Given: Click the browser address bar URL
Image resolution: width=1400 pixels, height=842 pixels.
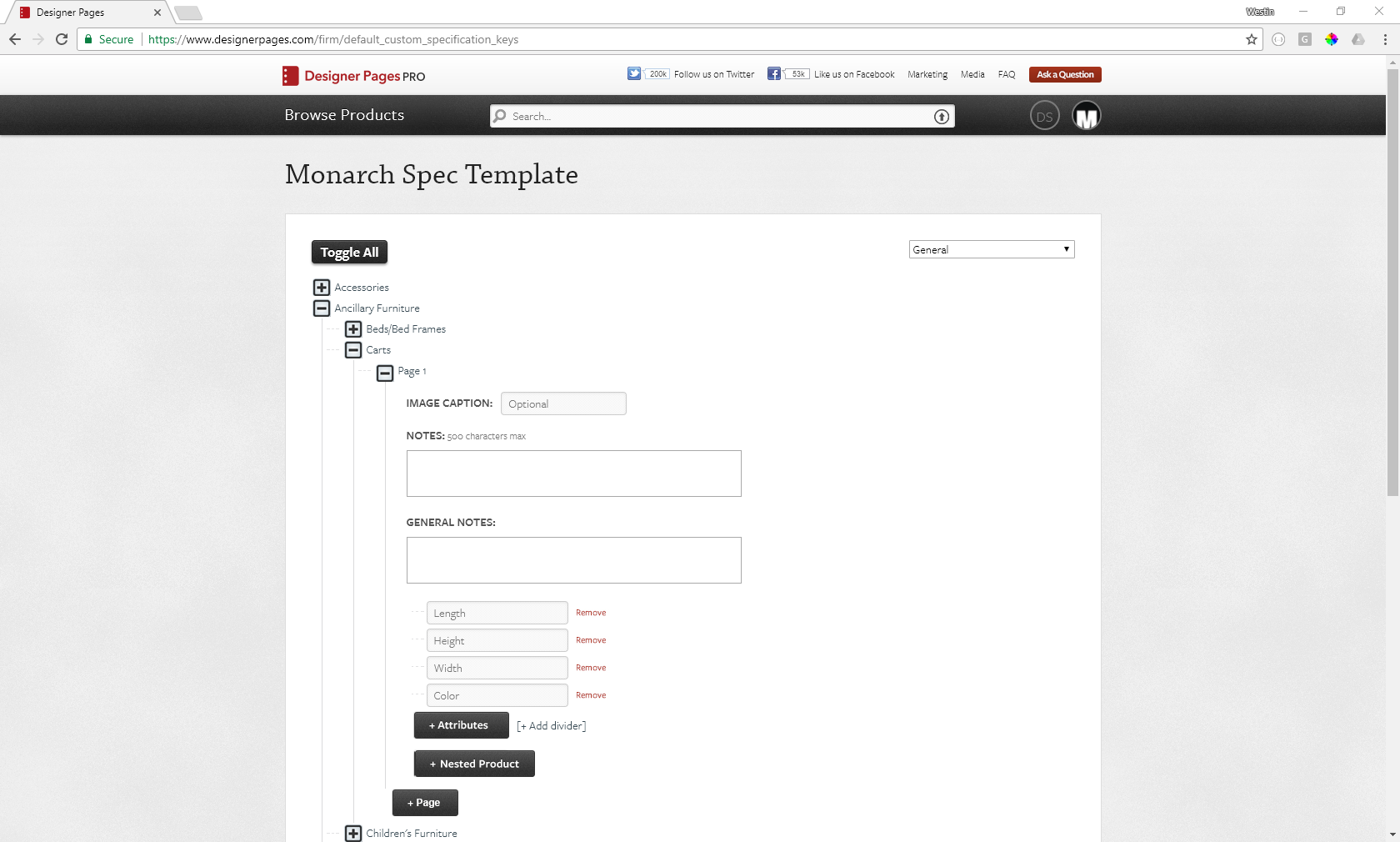Looking at the screenshot, I should click(x=333, y=39).
